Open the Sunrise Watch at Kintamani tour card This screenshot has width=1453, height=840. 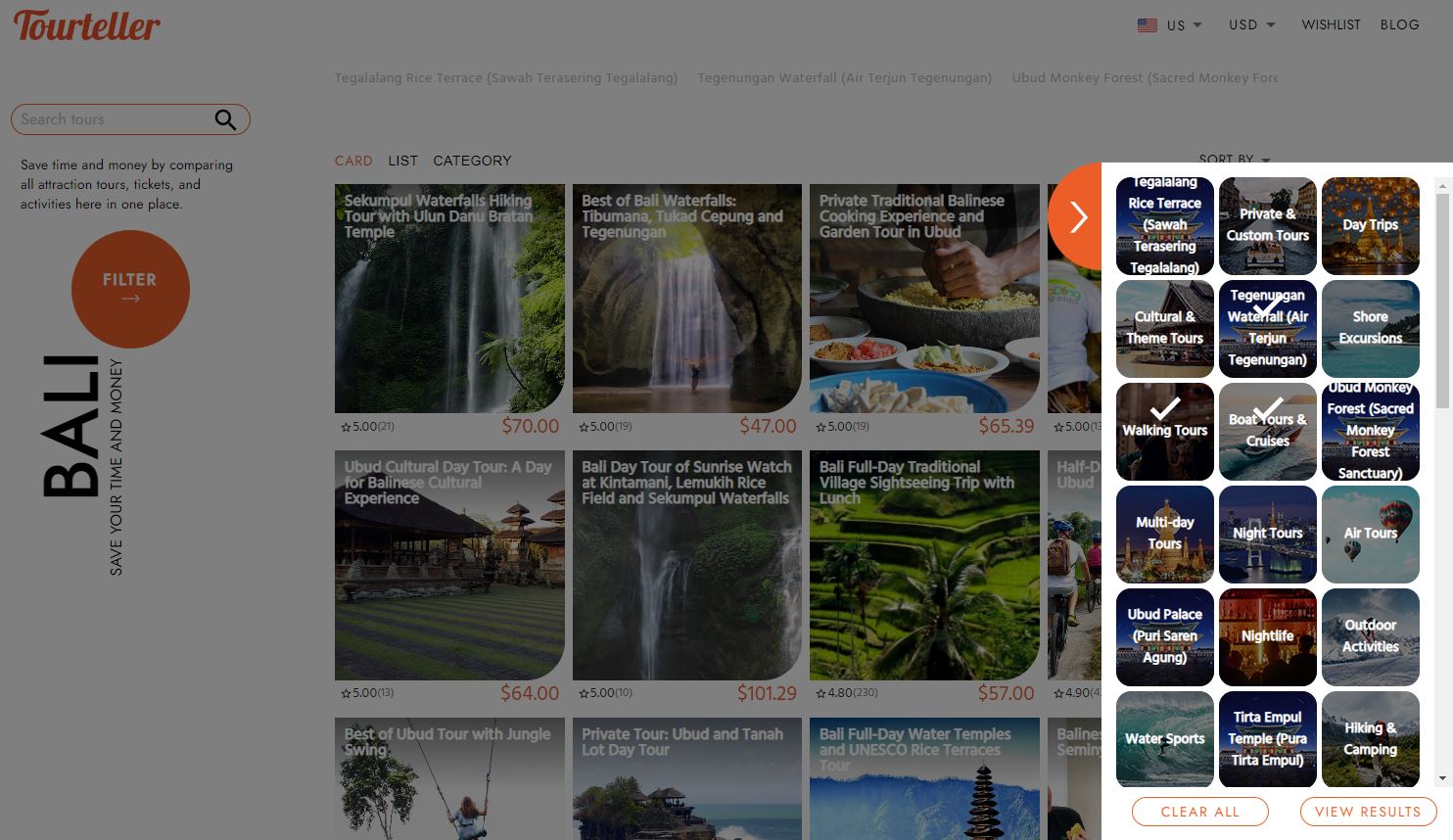(x=687, y=565)
